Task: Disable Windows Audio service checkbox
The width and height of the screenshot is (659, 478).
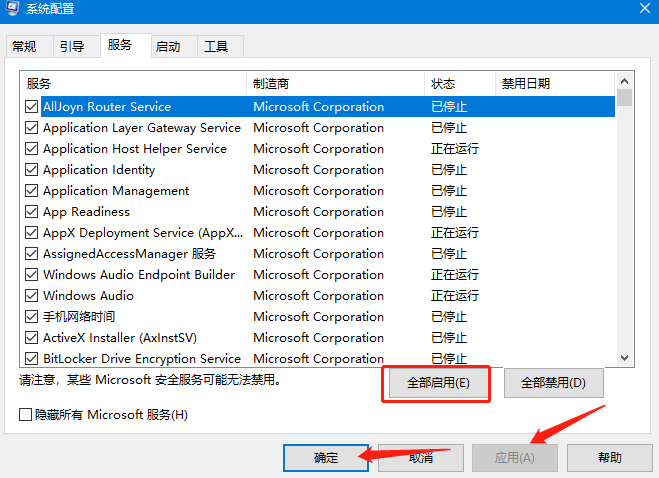Action: [32, 296]
